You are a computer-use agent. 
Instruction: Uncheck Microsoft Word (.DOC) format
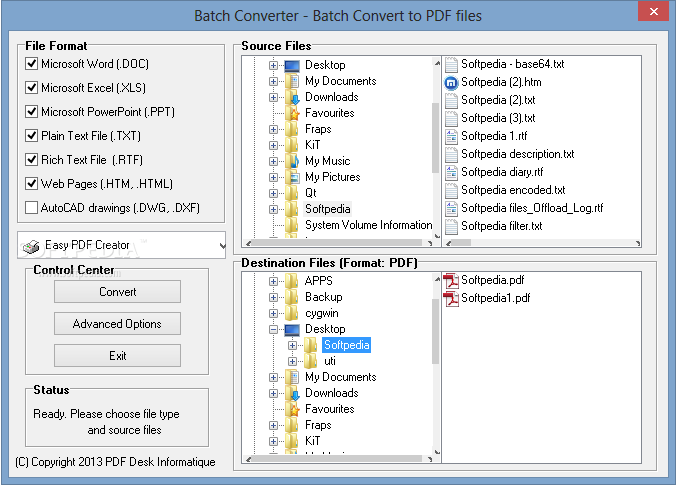point(31,64)
